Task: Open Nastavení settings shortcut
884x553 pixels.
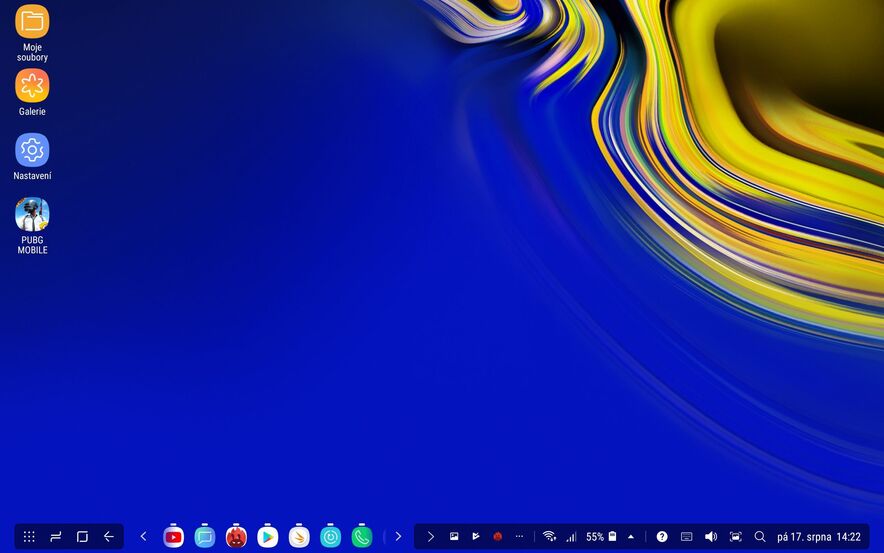Action: click(32, 151)
